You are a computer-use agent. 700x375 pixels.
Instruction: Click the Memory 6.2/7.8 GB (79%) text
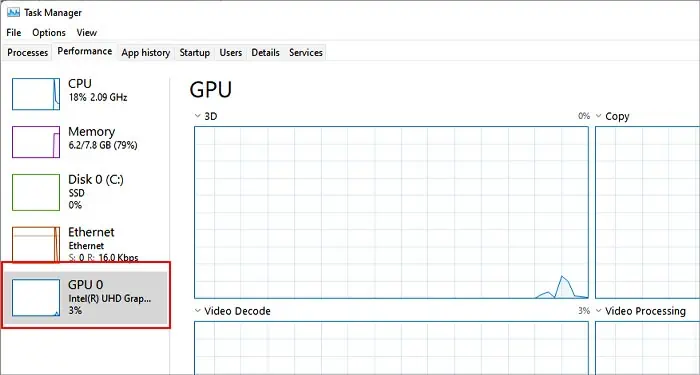click(103, 138)
